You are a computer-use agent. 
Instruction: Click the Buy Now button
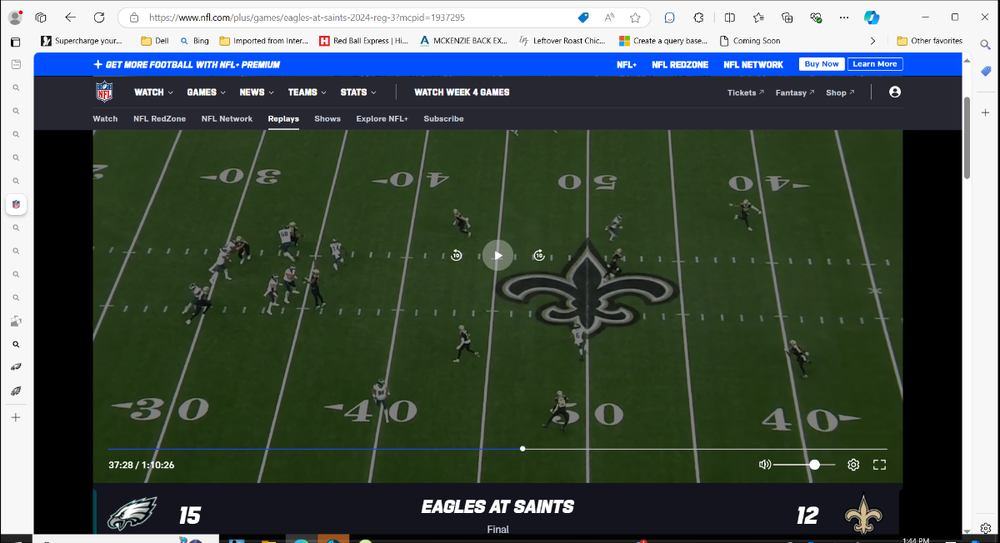[x=822, y=64]
